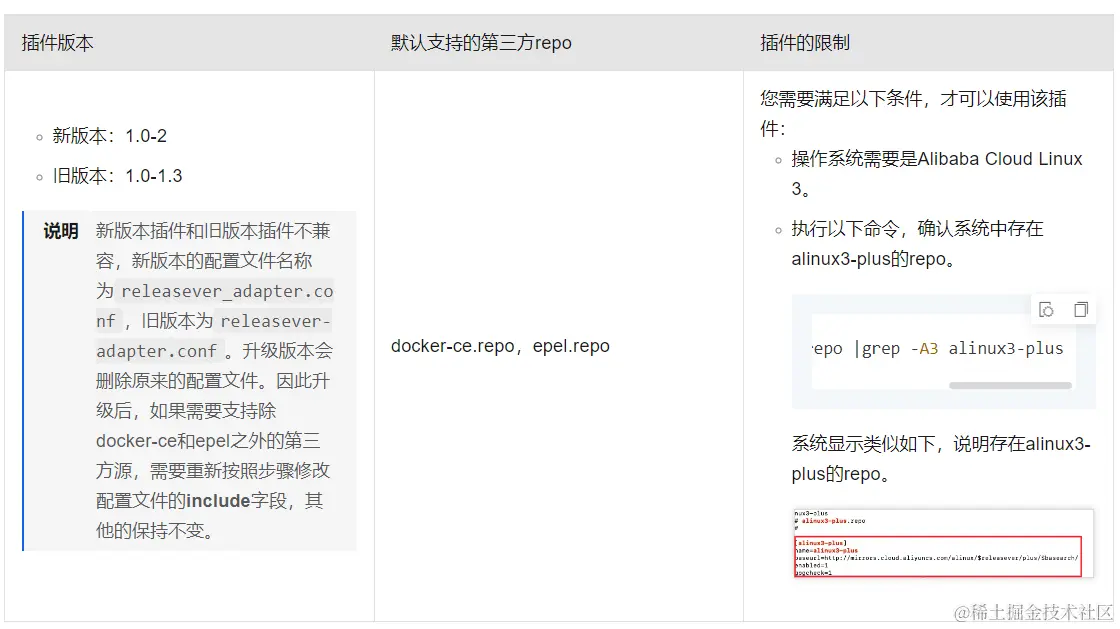
Task: Click the run-in-shell icon beside the copy icon
Action: (x=1046, y=310)
